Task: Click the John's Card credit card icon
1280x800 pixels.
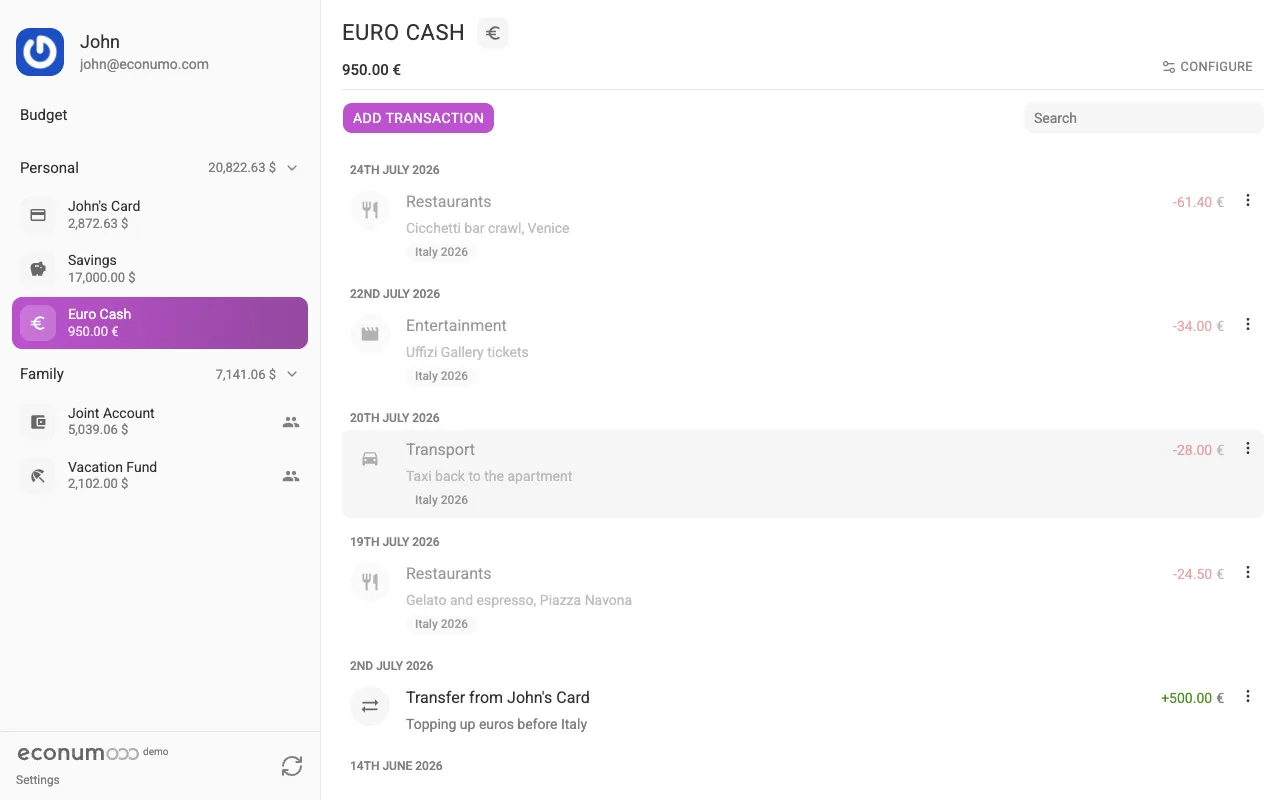Action: click(x=38, y=215)
